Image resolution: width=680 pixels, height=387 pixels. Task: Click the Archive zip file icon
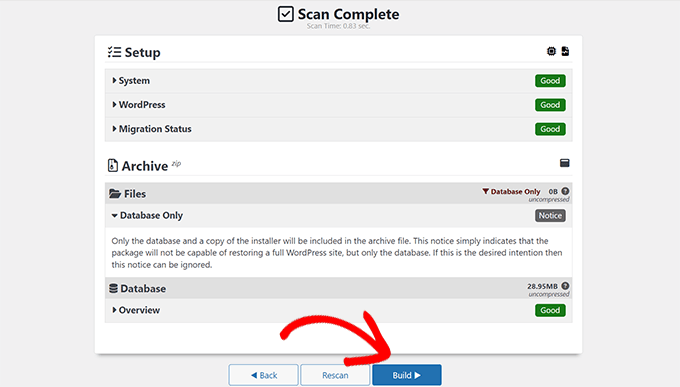pos(113,165)
